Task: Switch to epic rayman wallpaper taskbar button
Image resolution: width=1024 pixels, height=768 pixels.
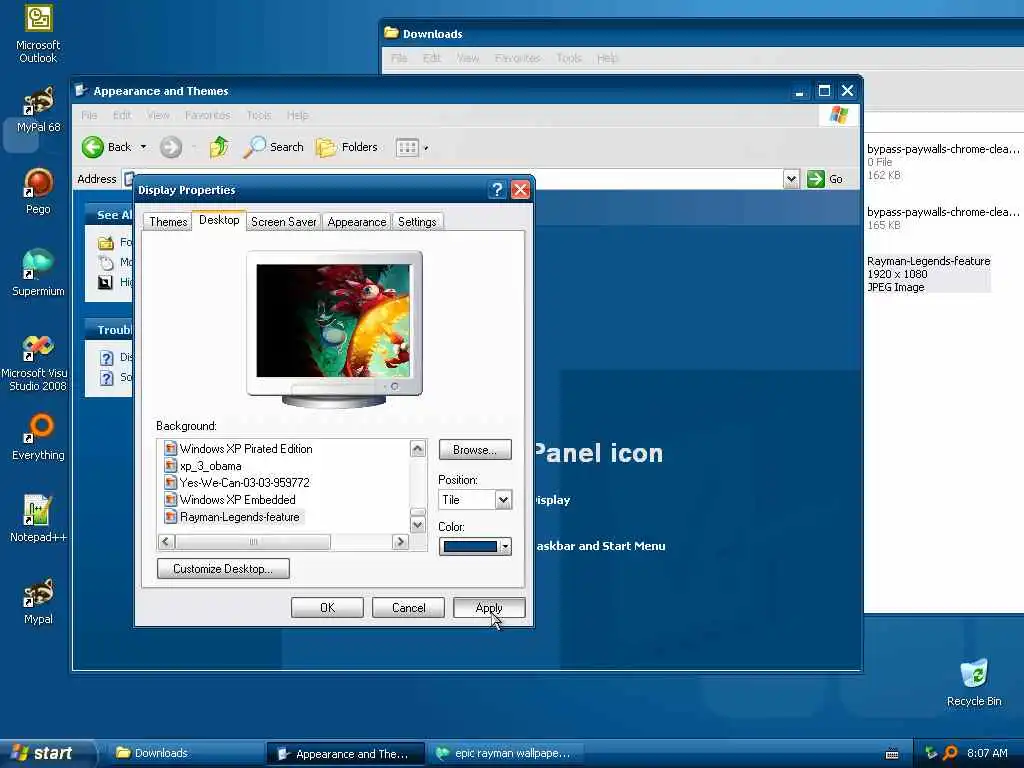Action: [x=505, y=753]
